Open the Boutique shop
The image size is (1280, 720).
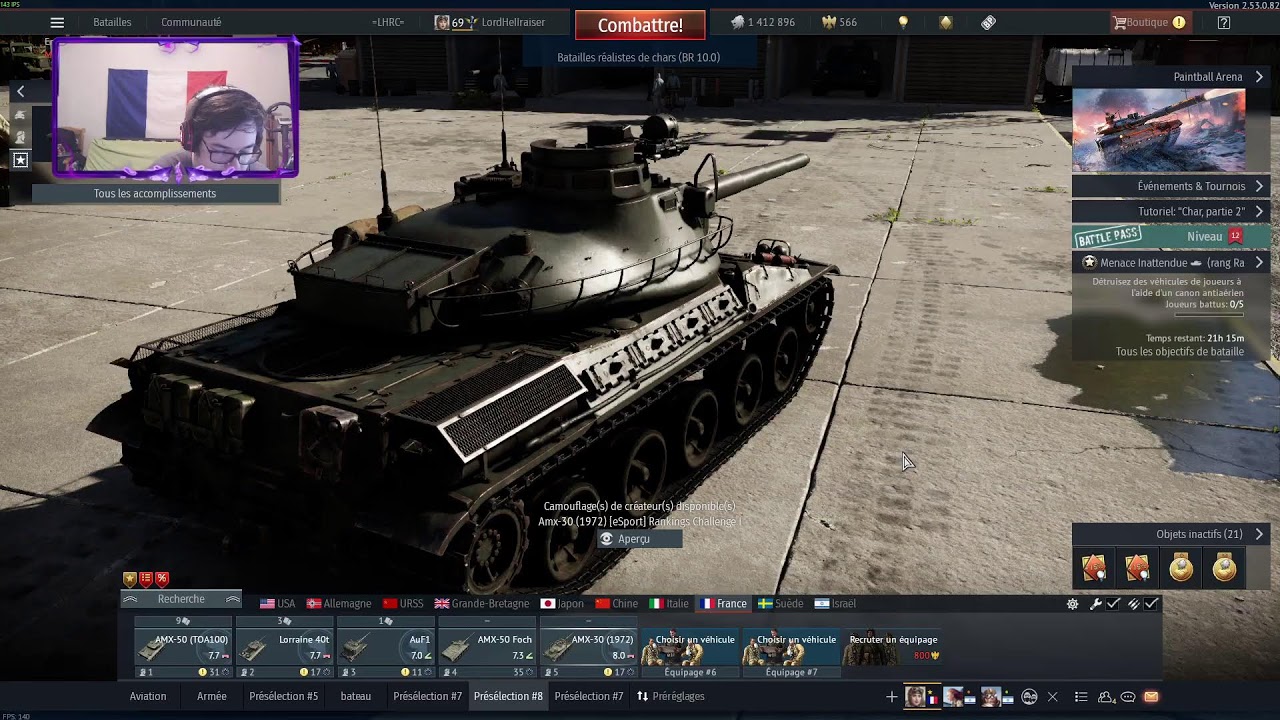(1150, 22)
